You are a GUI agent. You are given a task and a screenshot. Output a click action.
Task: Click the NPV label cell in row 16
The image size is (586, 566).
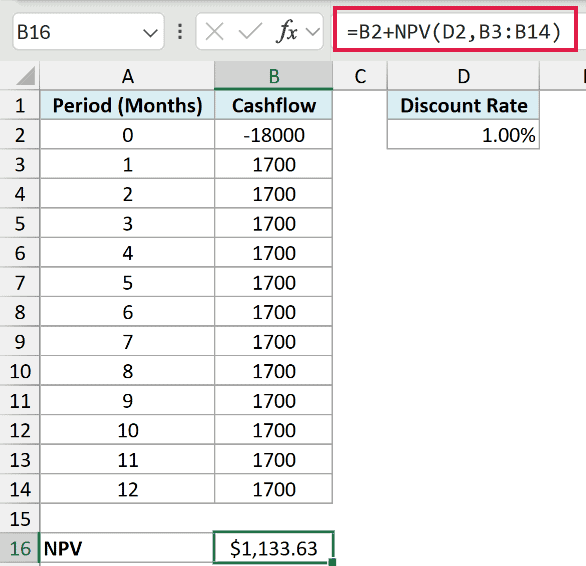(127, 548)
